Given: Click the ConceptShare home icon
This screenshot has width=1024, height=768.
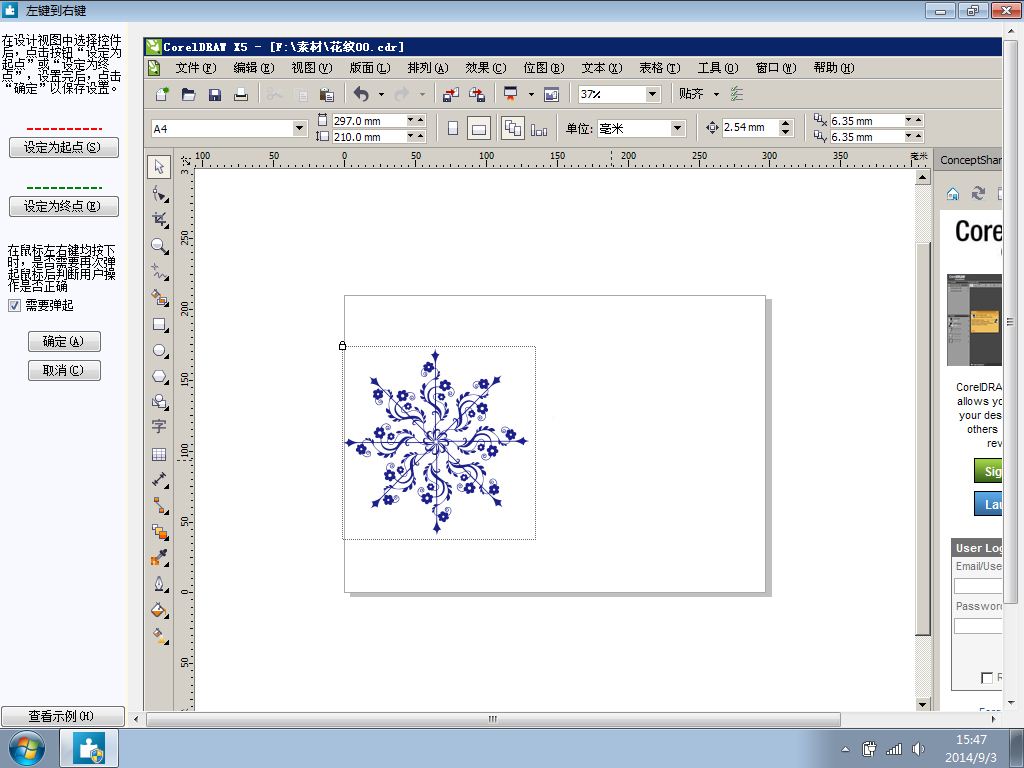Looking at the screenshot, I should 953,193.
